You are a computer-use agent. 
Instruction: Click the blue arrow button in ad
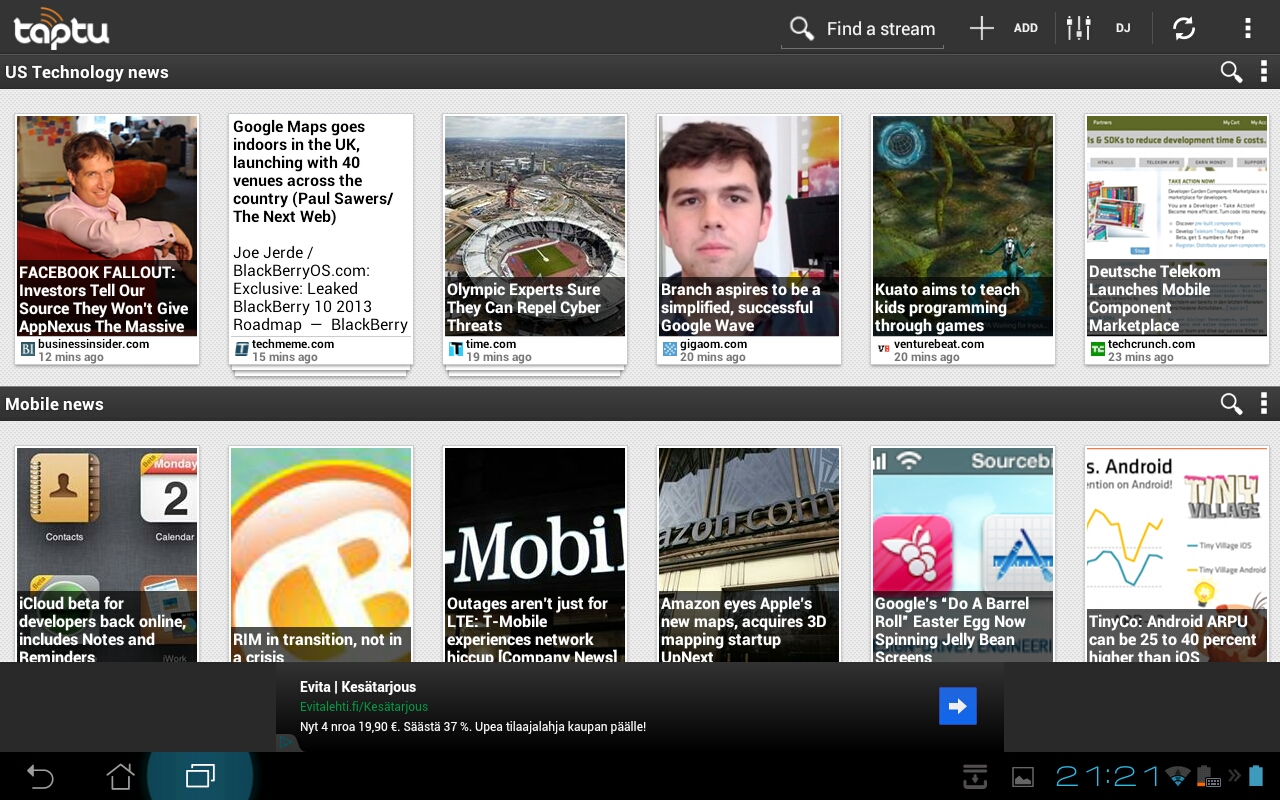(x=958, y=707)
